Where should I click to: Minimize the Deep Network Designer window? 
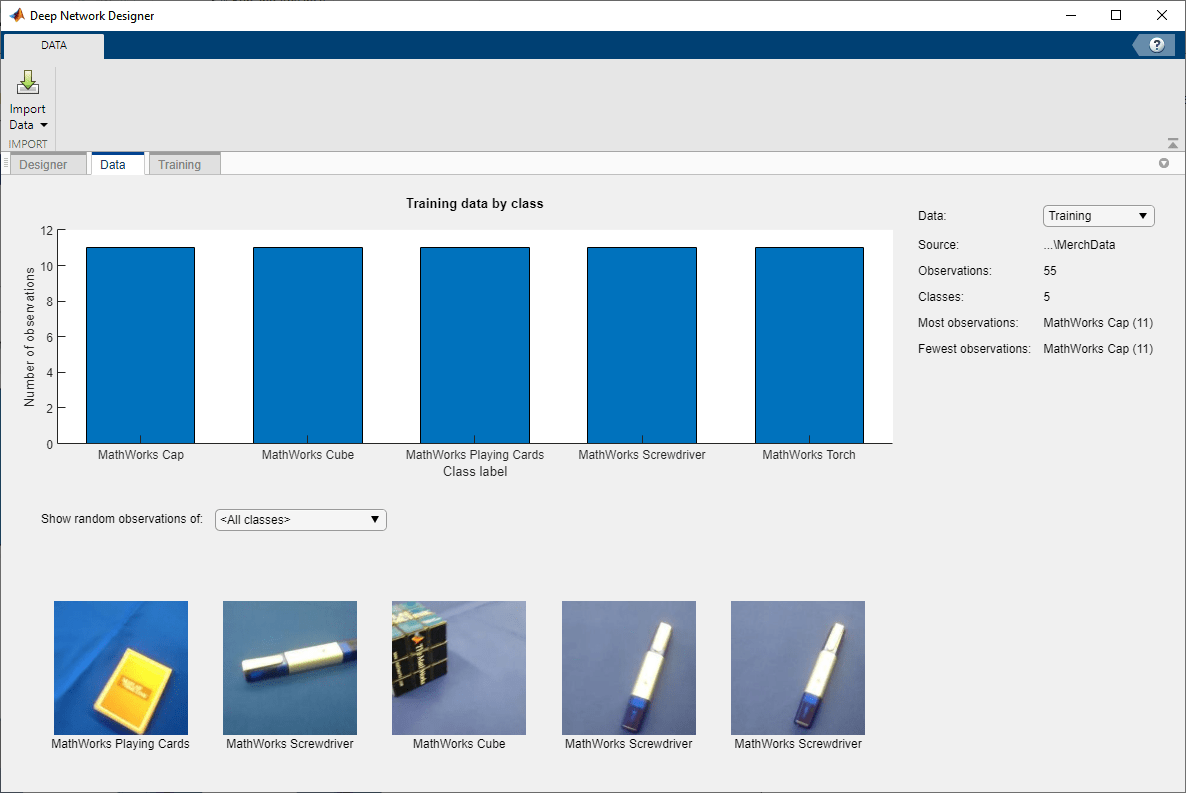click(x=1071, y=15)
